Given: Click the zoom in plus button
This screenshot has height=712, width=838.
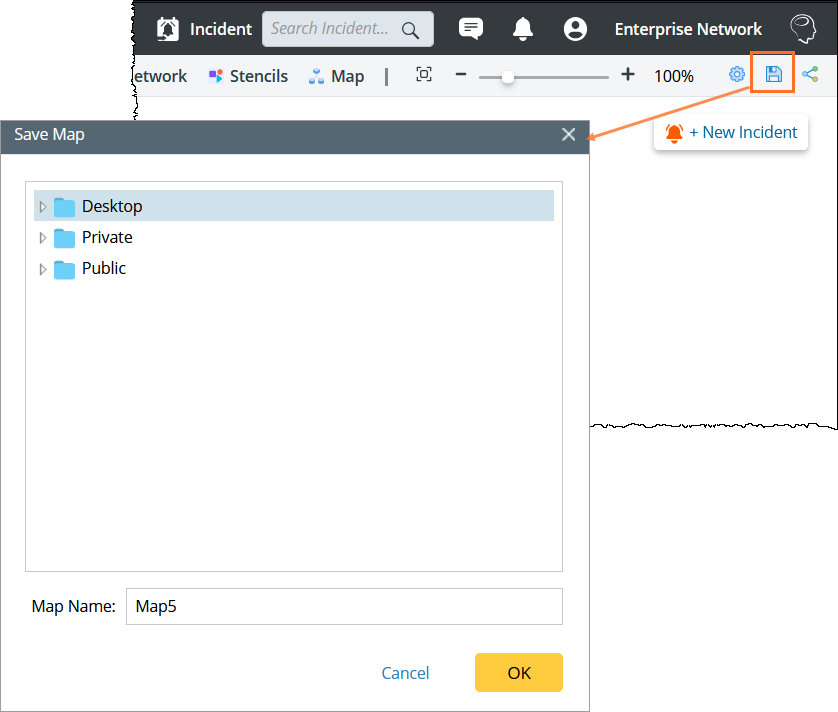Looking at the screenshot, I should (x=627, y=75).
